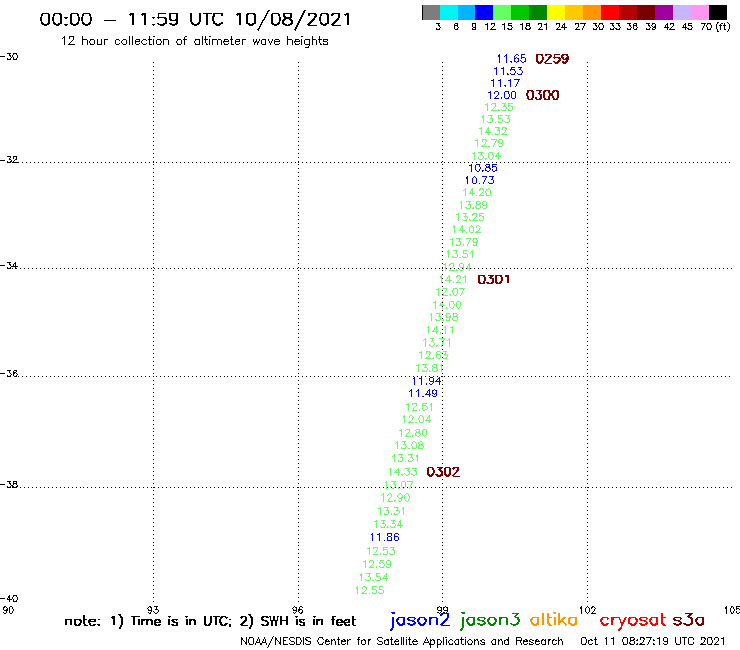Click the blue wave height value 10.73
Screen dimensions: 740x650
pyautogui.click(x=479, y=180)
